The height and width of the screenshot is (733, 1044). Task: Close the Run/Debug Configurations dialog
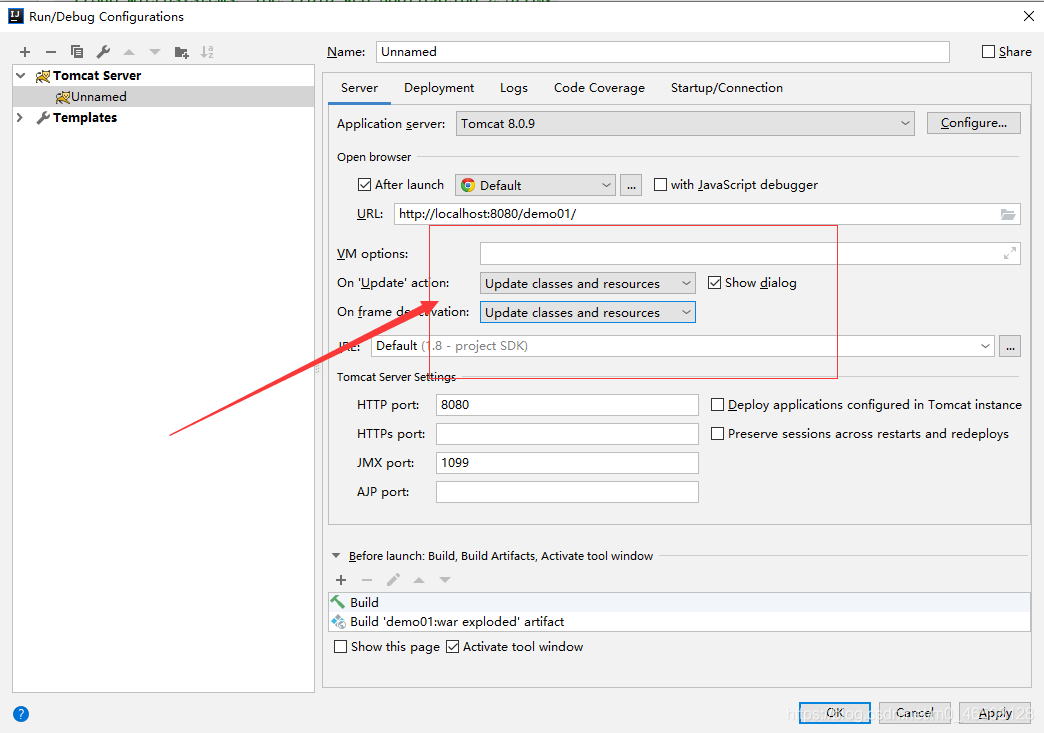click(x=1028, y=17)
